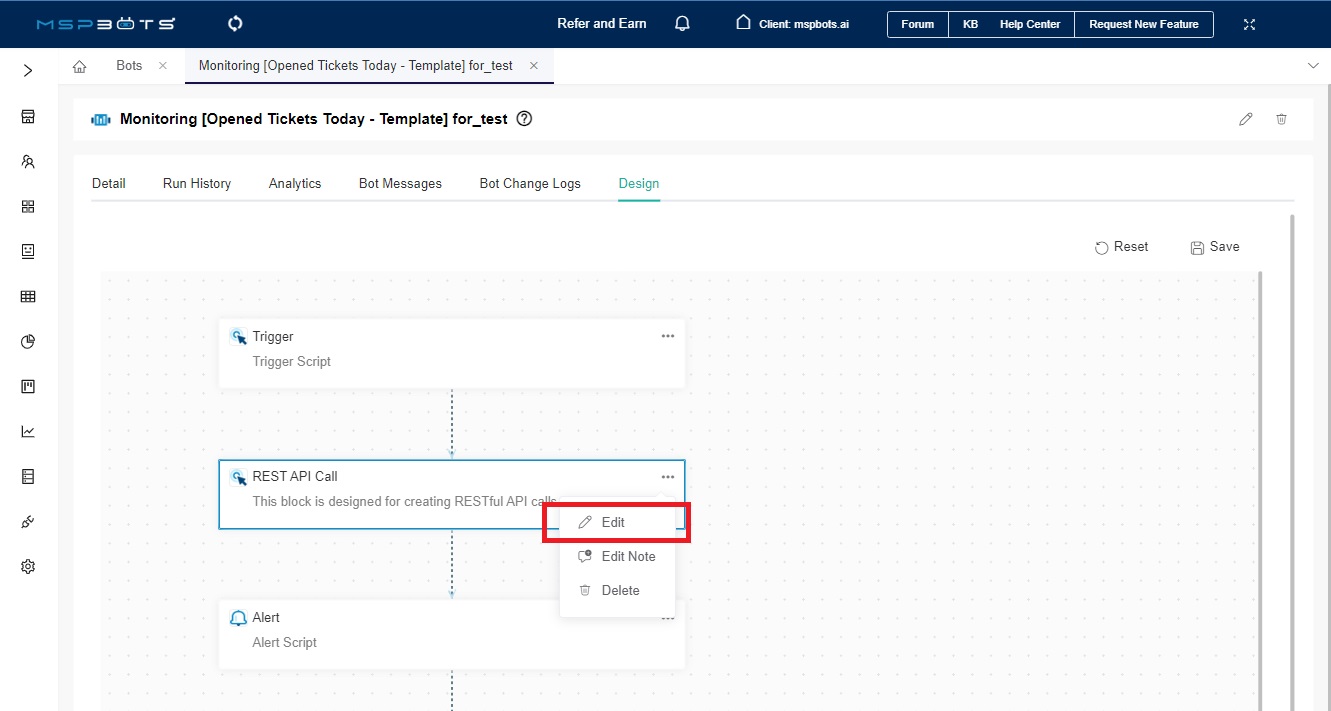This screenshot has width=1331, height=711.
Task: Open the dropdown chevron right of tabs
Action: [1313, 65]
